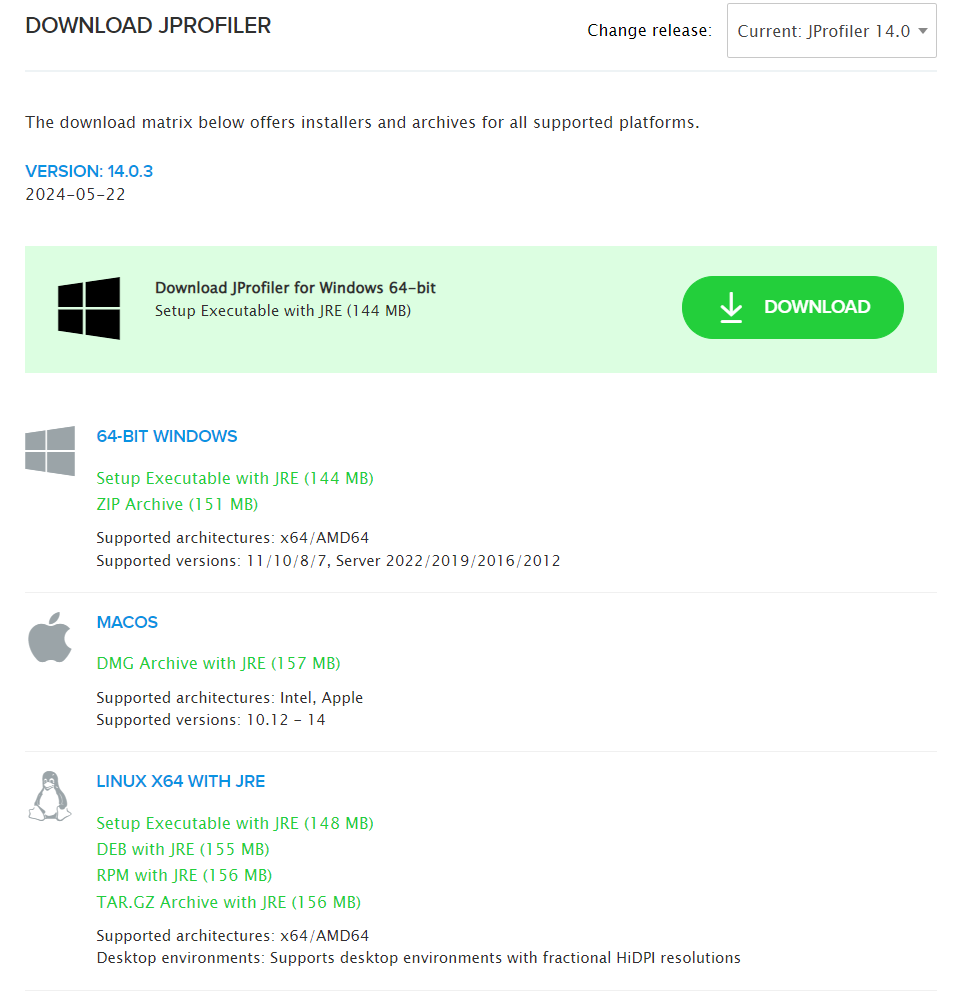
Task: Select the LINUX X64 WITH JRE heading
Action: pyautogui.click(x=180, y=781)
